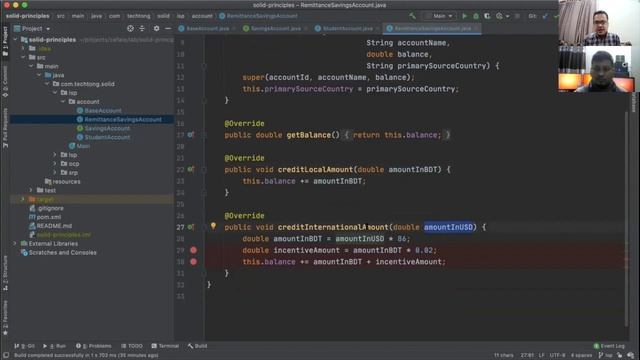Open the Run tool window
Viewport: 640px width, 360px height.
point(54,346)
